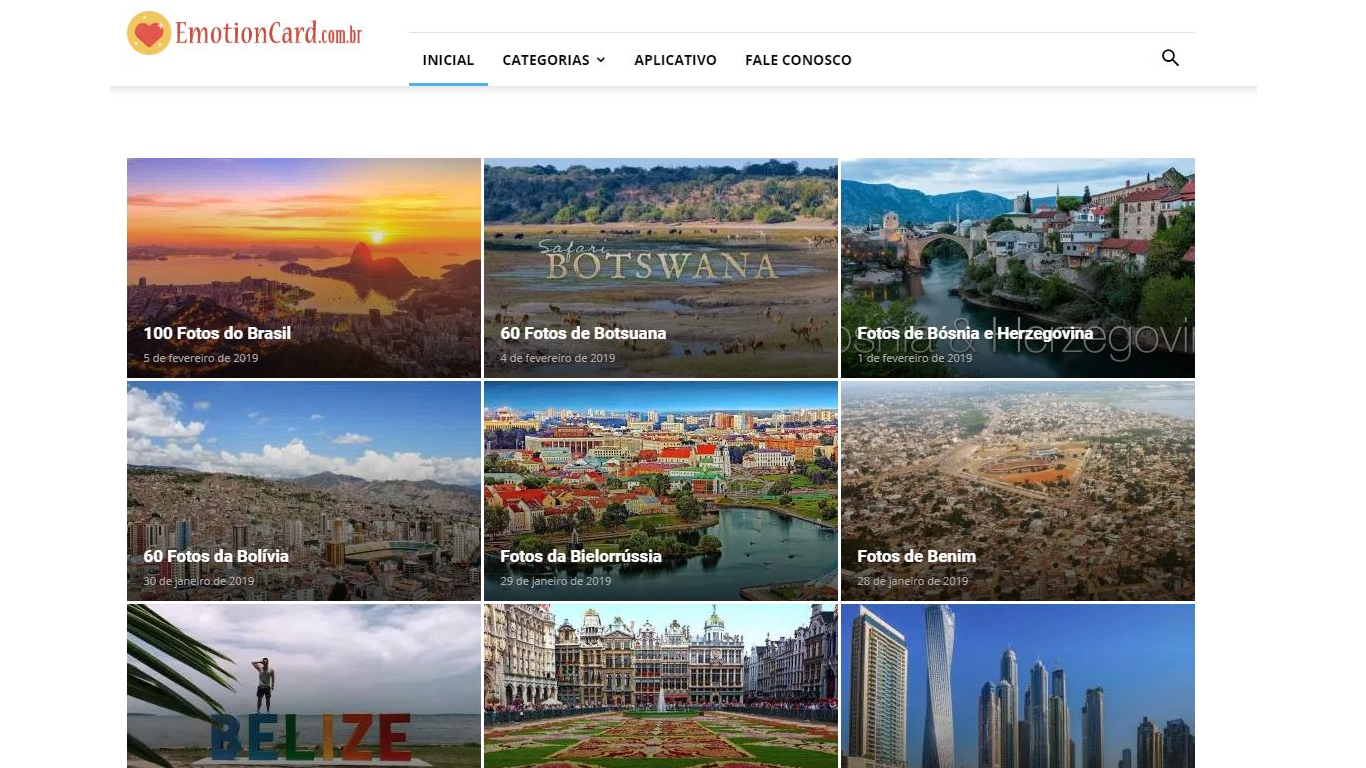Viewport: 1366px width, 768px height.
Task: Click the '5 de fevereiro de 2019' date
Action: pos(201,358)
